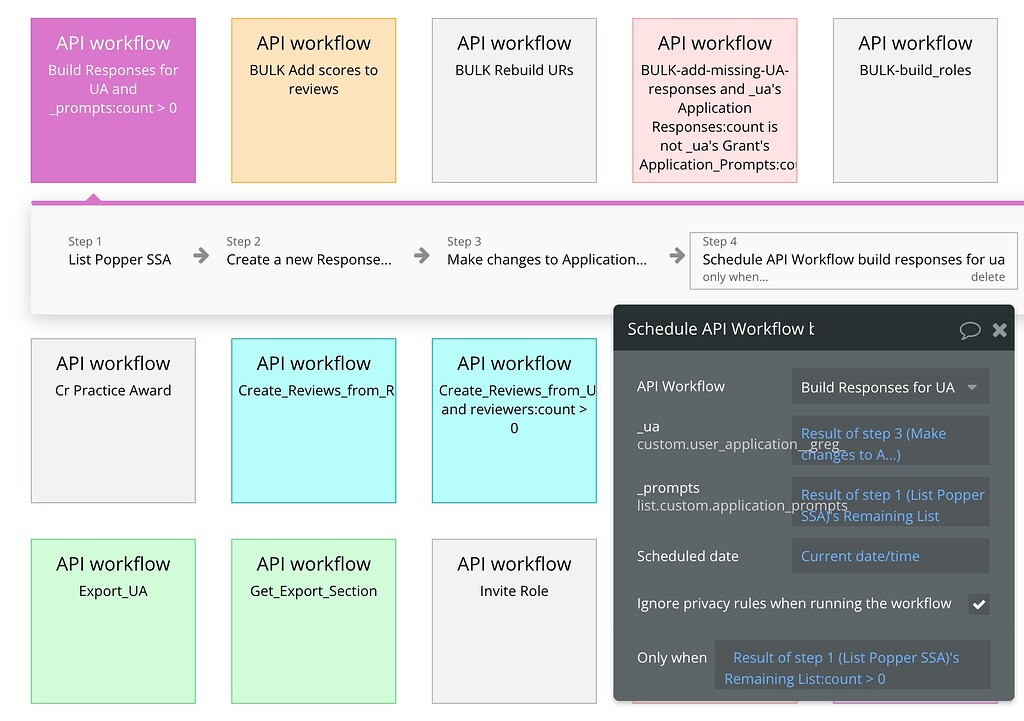Viewport: 1024px width, 721px height.
Task: Select the Invite Role workflow block
Action: (x=514, y=620)
